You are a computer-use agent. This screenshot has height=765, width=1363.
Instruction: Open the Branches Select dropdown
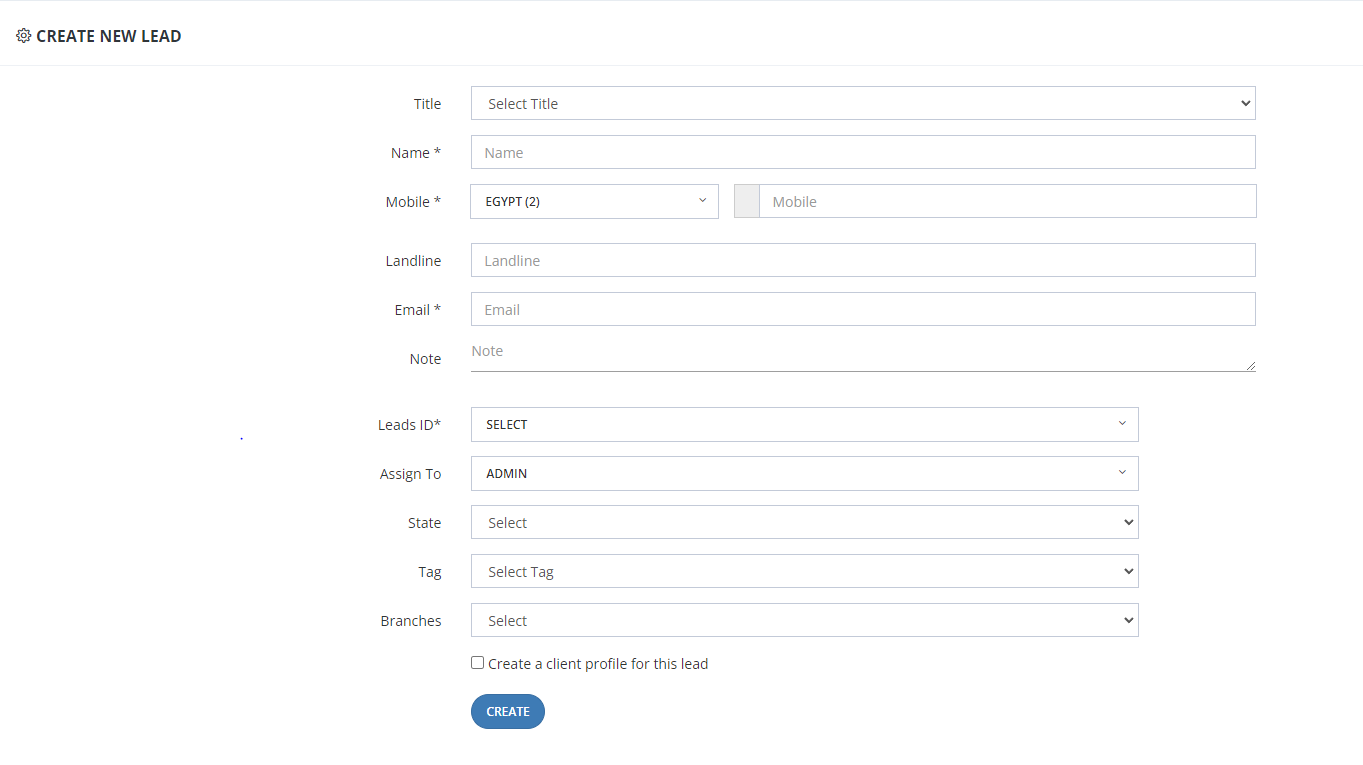click(804, 620)
